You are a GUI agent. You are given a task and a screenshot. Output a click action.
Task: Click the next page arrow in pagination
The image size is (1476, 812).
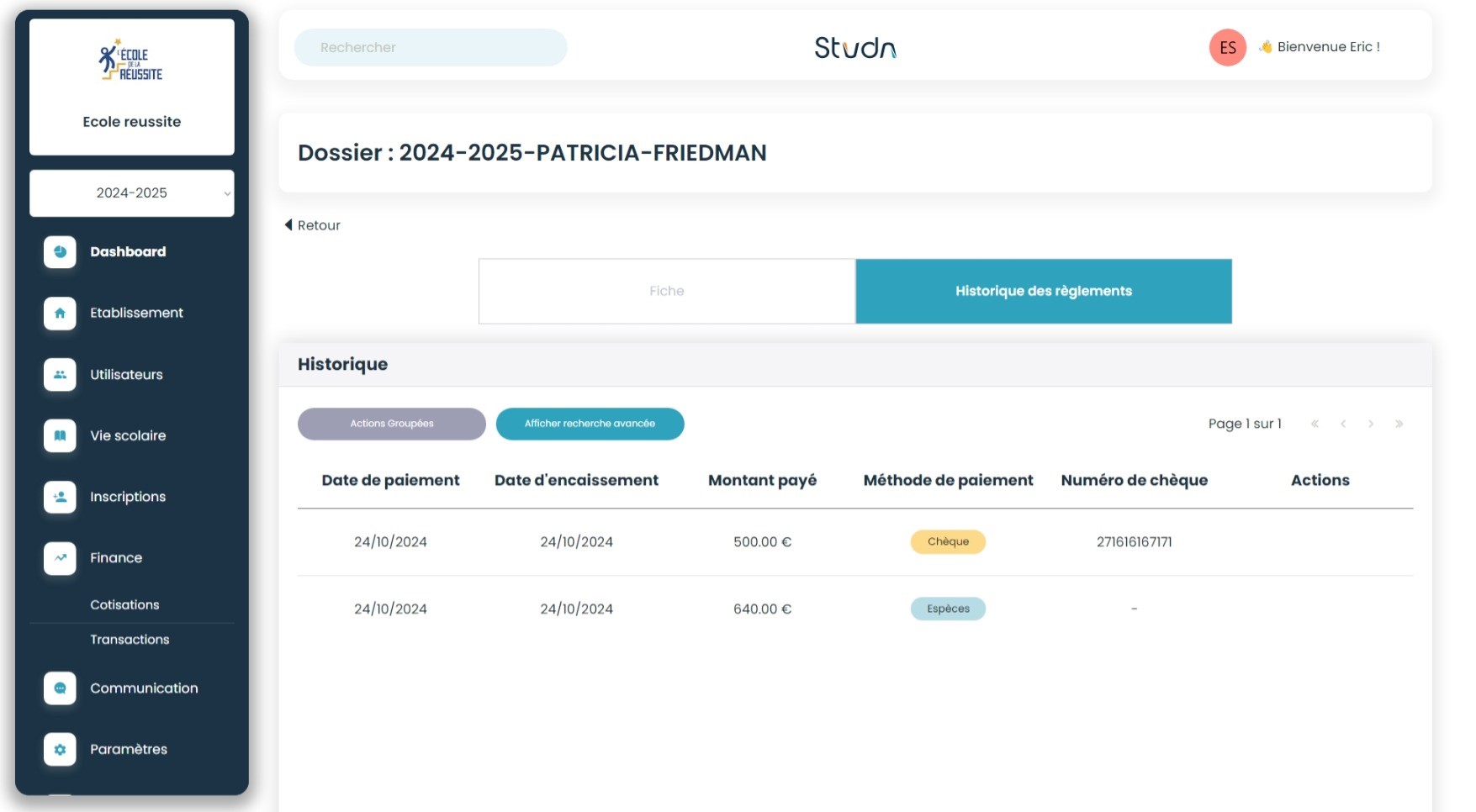1371,424
